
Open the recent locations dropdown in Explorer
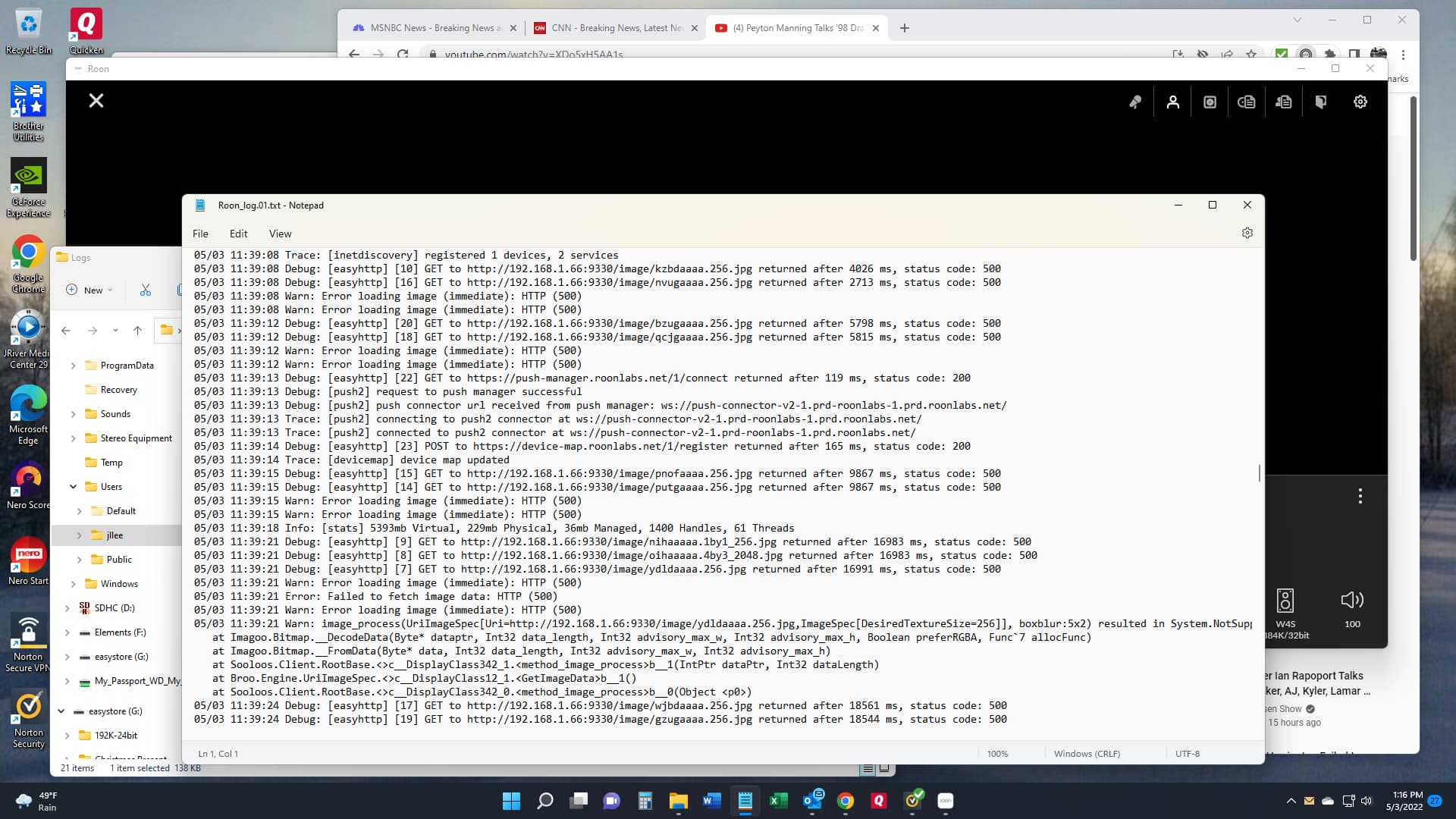click(x=115, y=331)
